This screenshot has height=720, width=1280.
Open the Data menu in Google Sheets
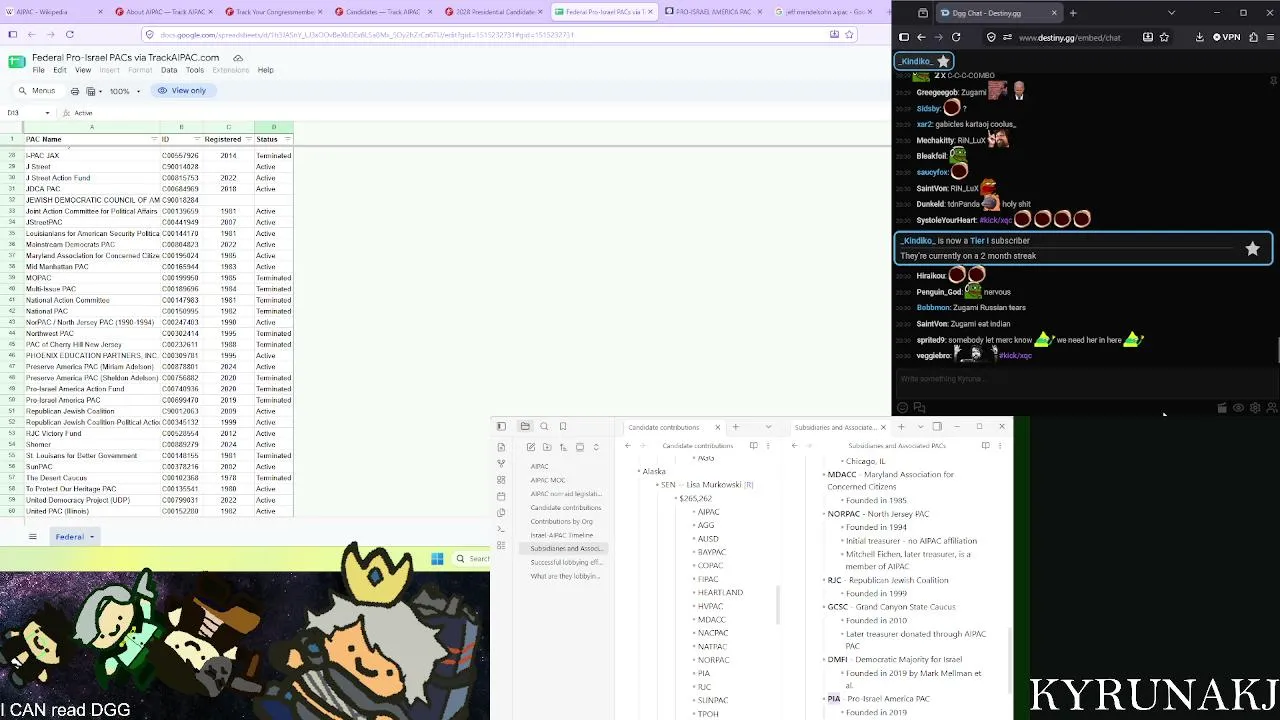pos(169,70)
